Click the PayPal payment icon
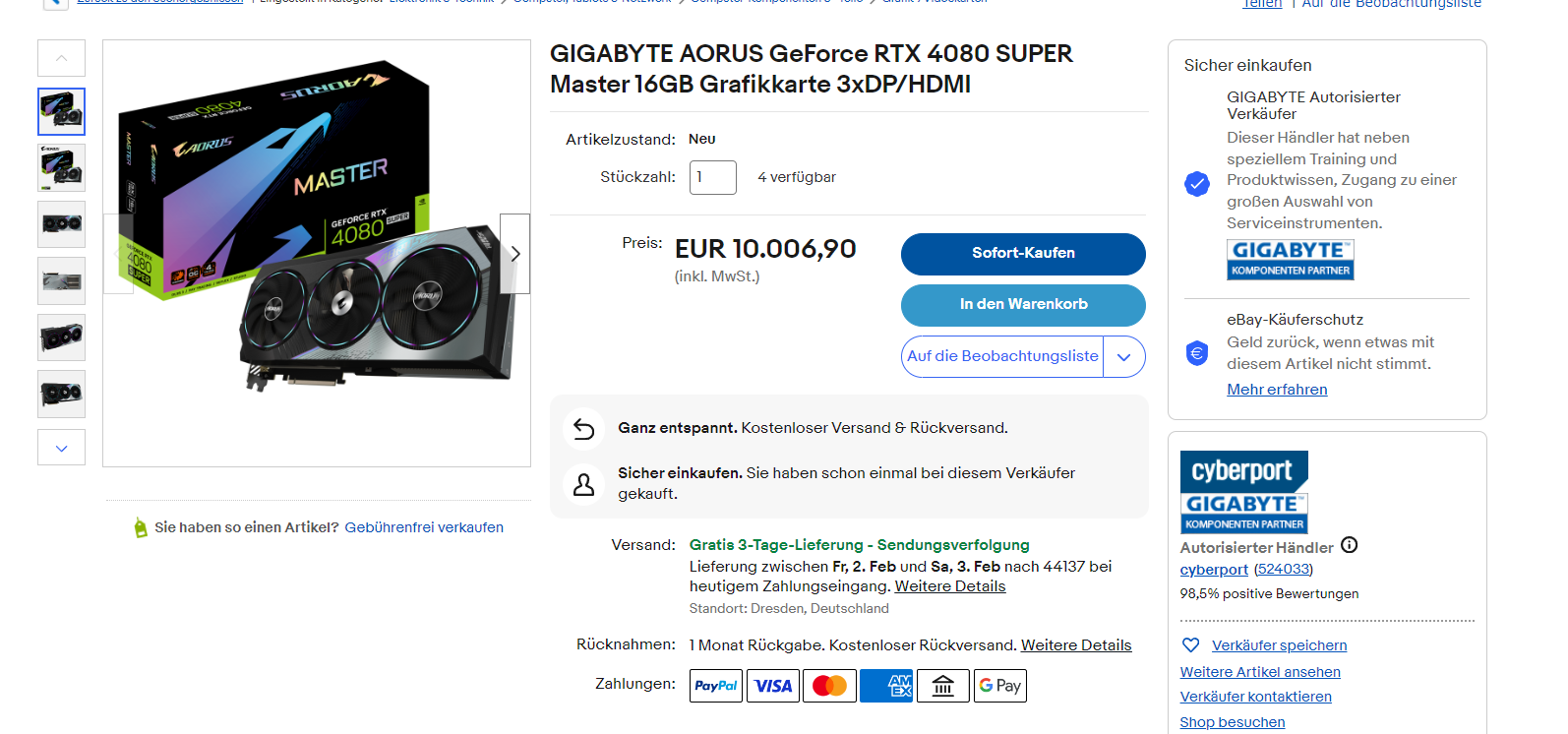The image size is (1568, 734). pos(716,686)
